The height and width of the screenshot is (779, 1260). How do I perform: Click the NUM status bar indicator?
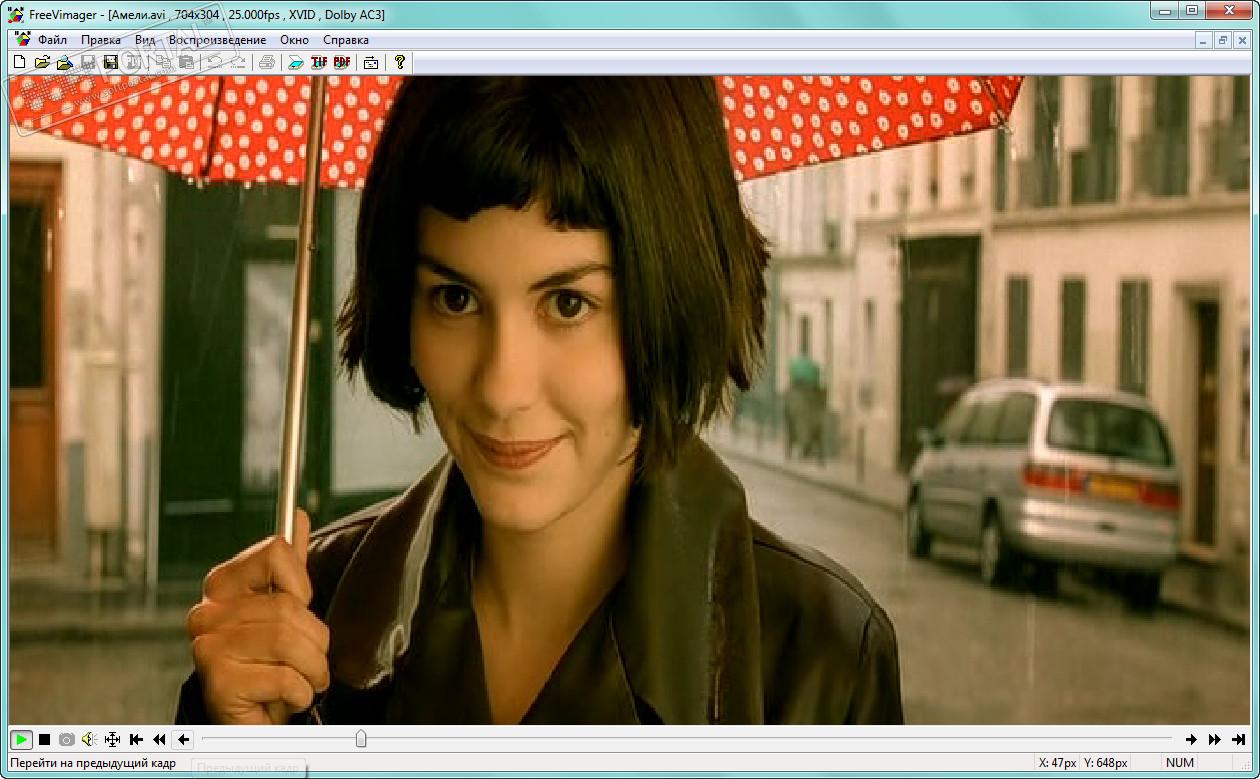[x=1180, y=763]
